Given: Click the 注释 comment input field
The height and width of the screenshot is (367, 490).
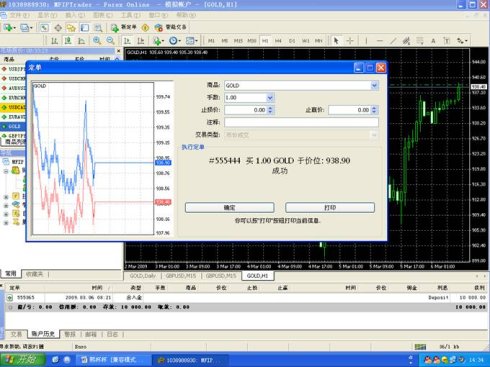Looking at the screenshot, I should point(301,122).
